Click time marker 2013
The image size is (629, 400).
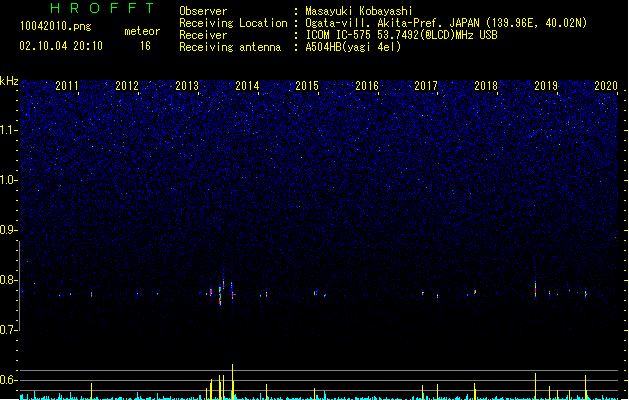187,86
